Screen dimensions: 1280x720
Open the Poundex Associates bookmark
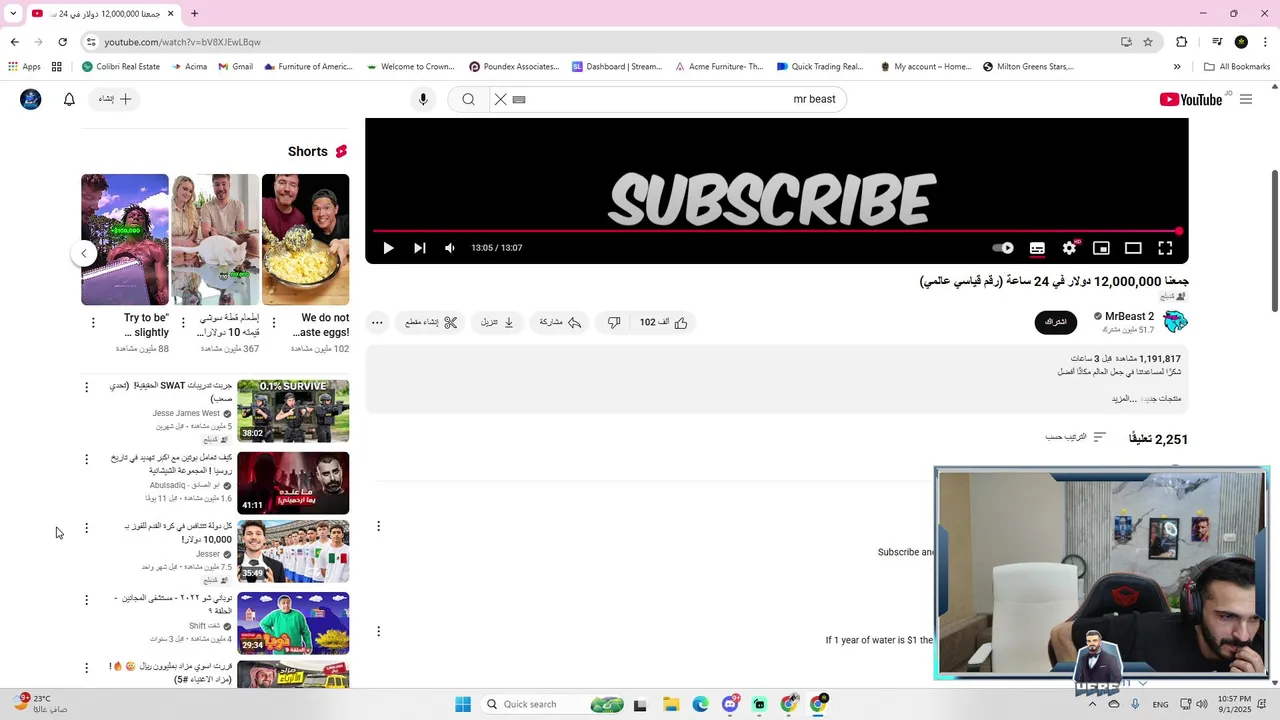[x=514, y=67]
